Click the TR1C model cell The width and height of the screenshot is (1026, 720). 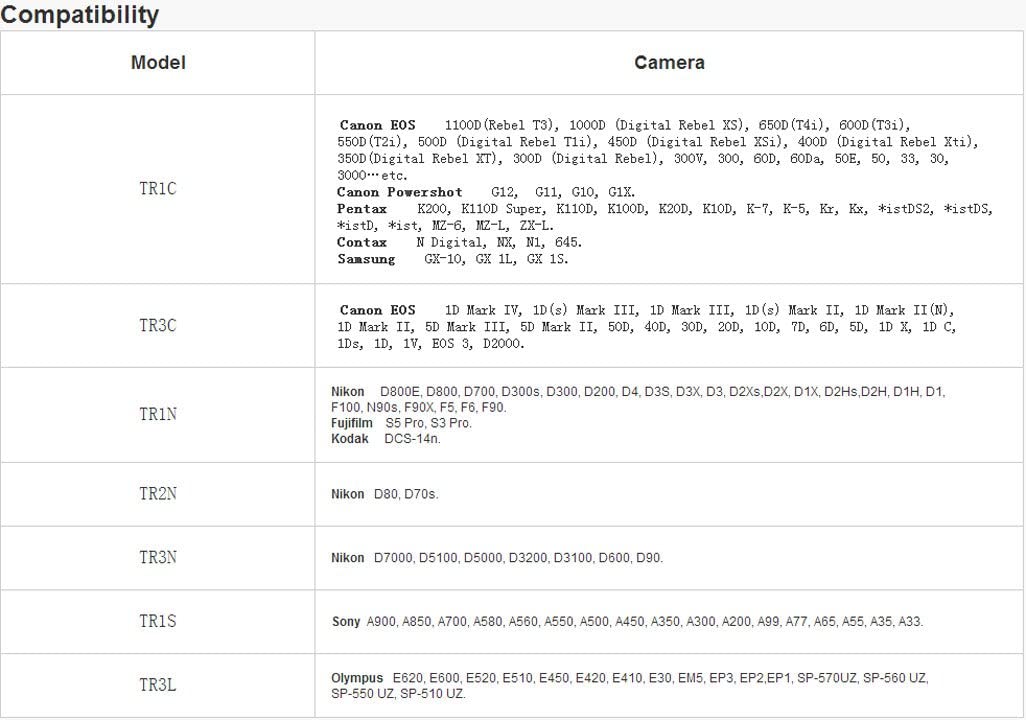158,188
